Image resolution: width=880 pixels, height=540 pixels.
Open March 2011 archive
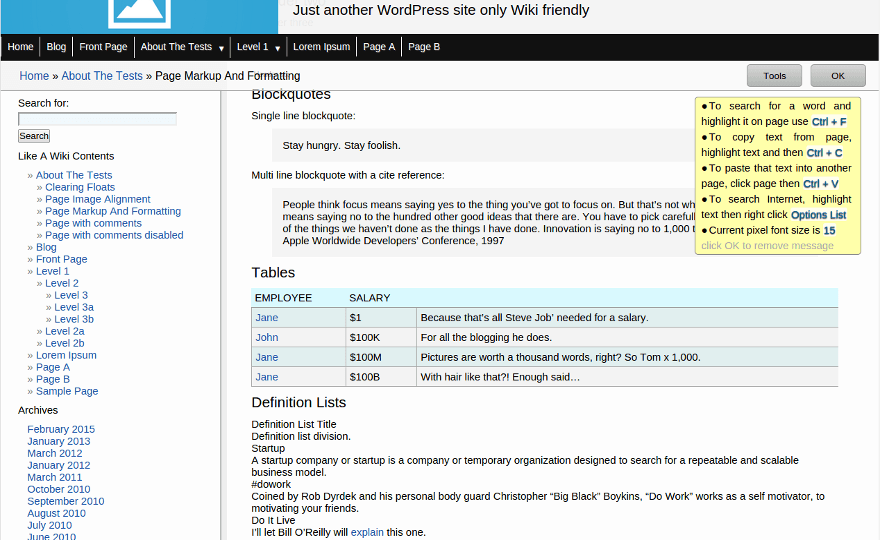[x=54, y=477]
